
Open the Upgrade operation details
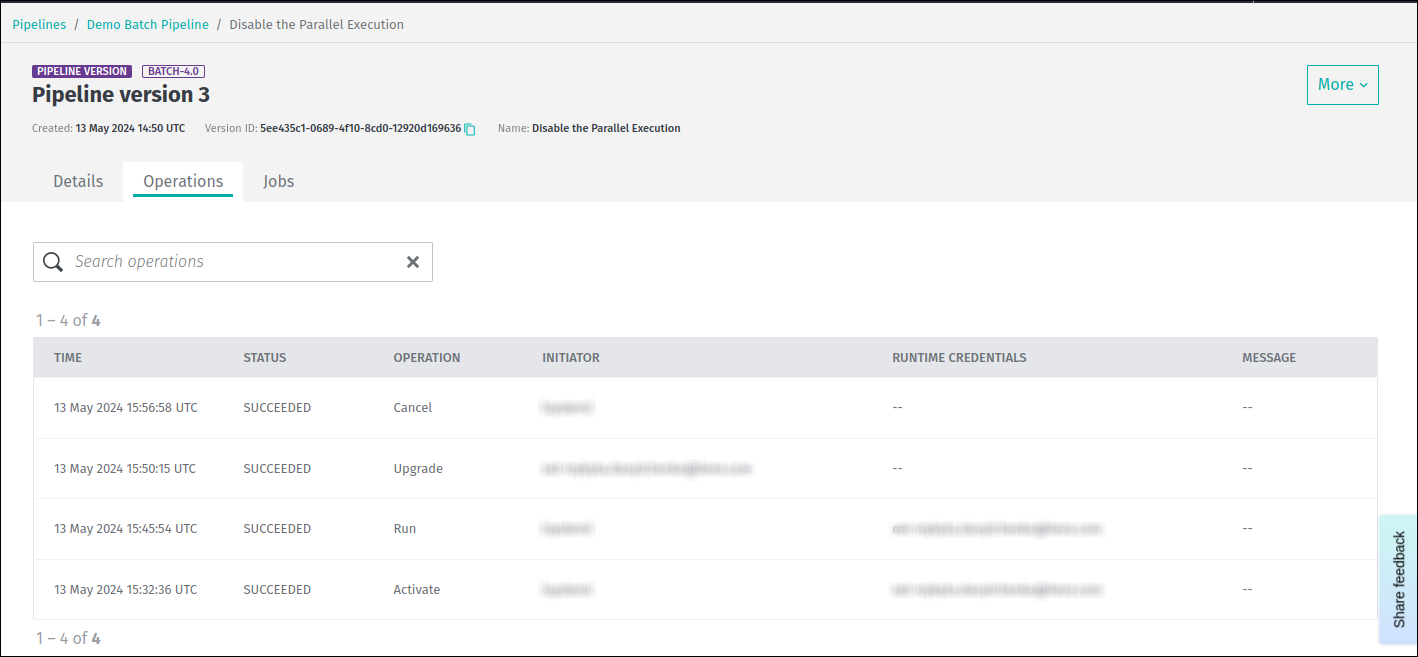coord(418,468)
